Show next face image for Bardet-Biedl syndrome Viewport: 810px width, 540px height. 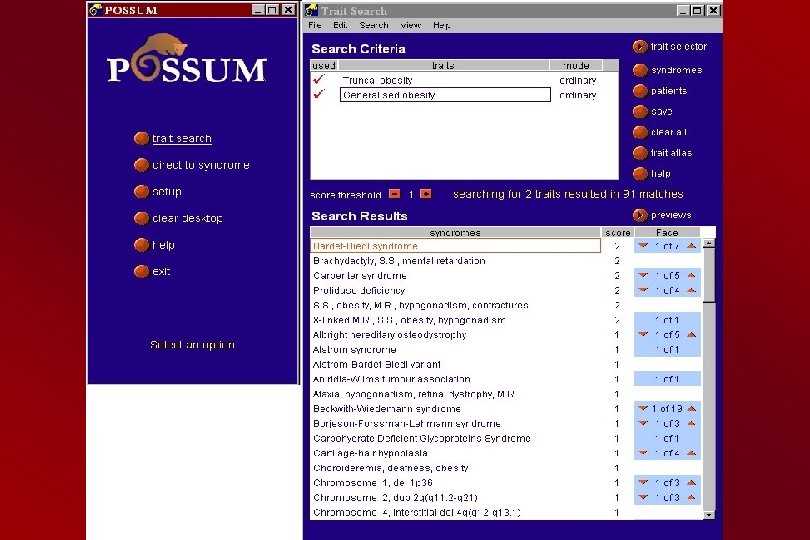[x=692, y=246]
